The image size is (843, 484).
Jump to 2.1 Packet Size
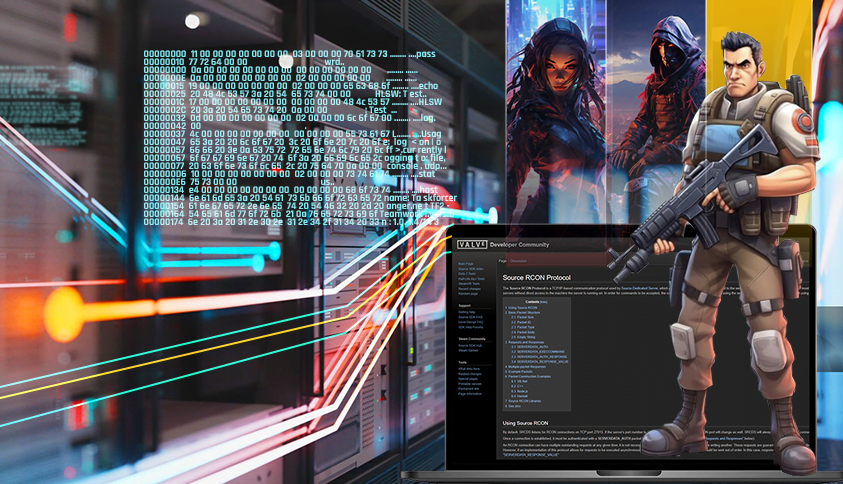(523, 317)
